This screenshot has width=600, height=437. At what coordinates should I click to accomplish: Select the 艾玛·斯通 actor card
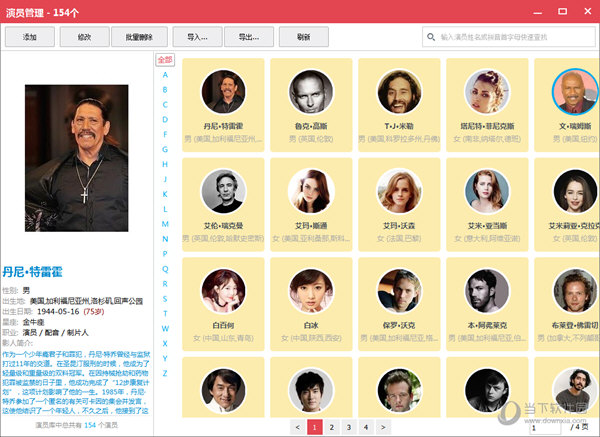(x=311, y=205)
